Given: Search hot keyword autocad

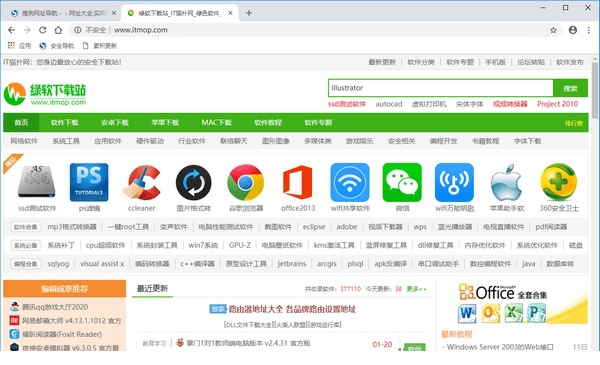Looking at the screenshot, I should (389, 104).
